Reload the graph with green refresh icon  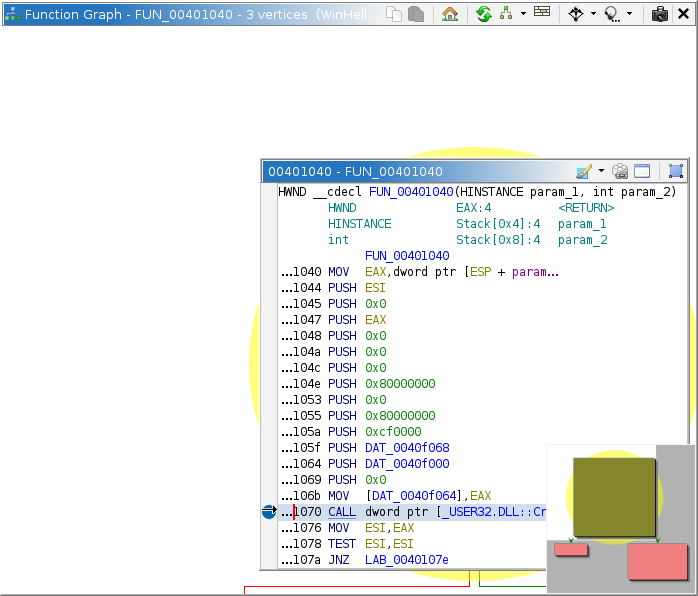[x=484, y=14]
